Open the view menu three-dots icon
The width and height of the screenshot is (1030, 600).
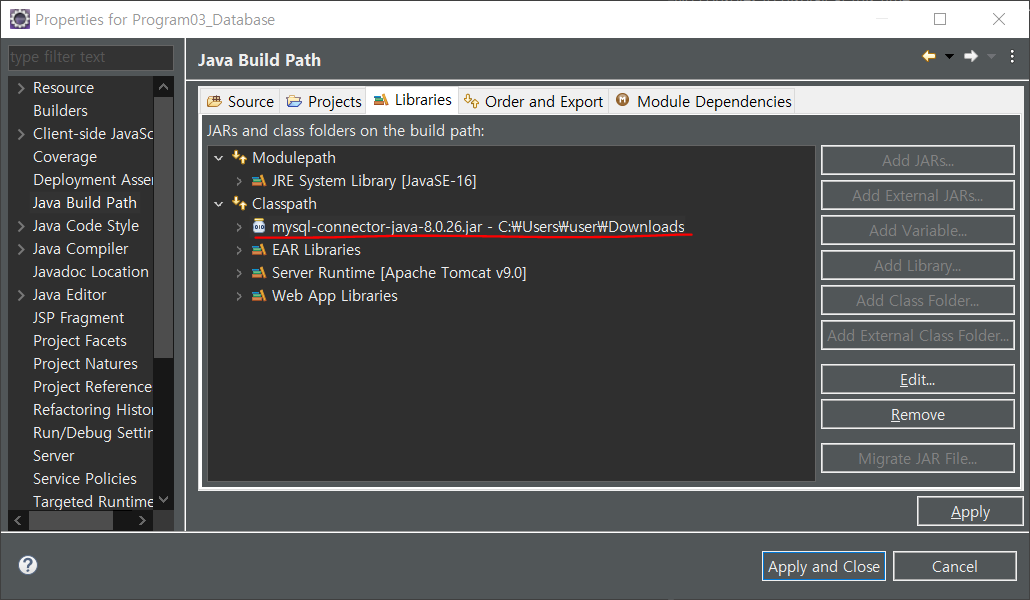tap(1012, 57)
